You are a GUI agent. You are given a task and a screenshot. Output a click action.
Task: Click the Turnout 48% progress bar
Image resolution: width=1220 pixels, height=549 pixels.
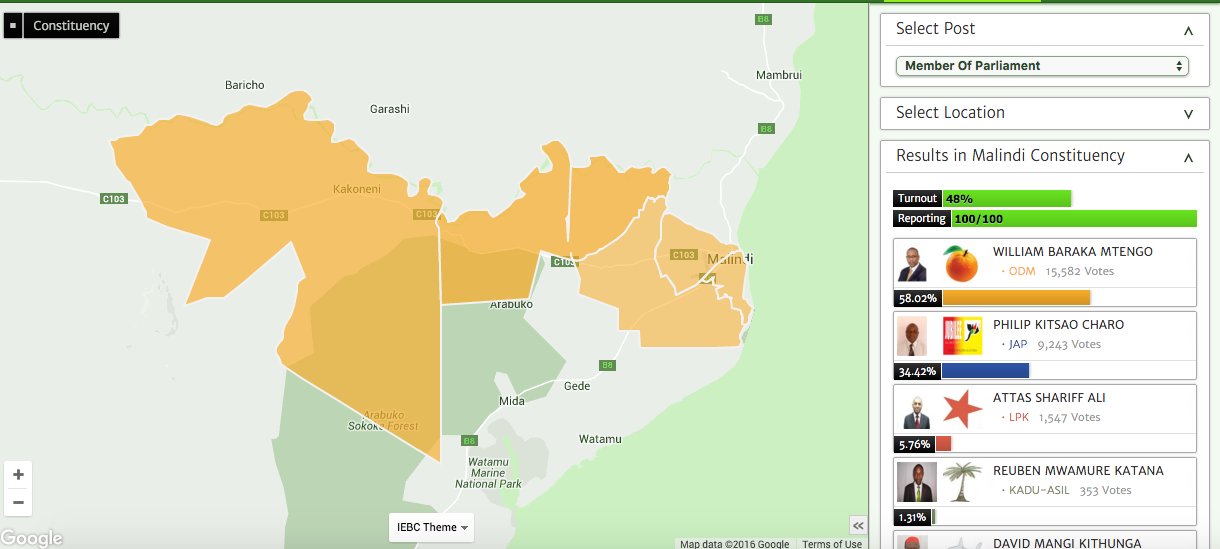point(1006,198)
